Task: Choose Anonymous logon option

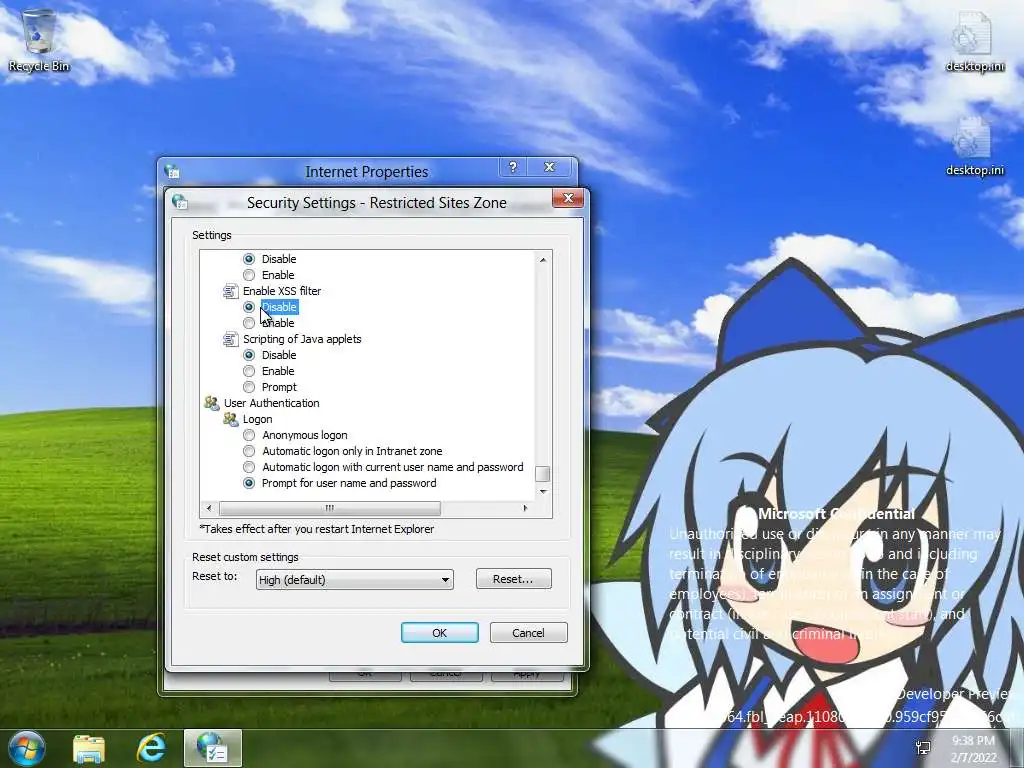Action: point(249,435)
